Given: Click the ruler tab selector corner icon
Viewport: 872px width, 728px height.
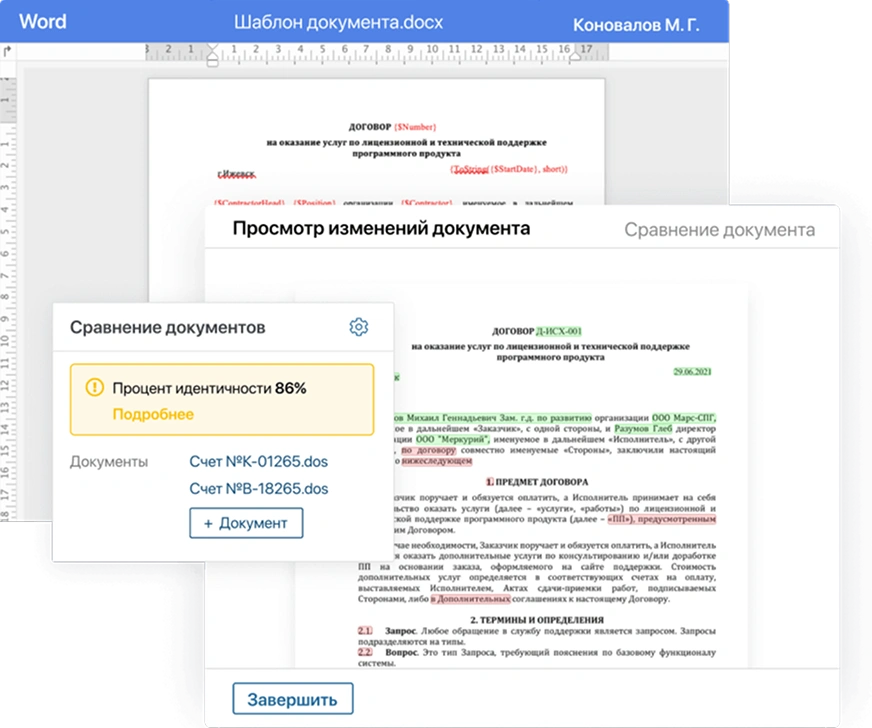Looking at the screenshot, I should [7, 52].
